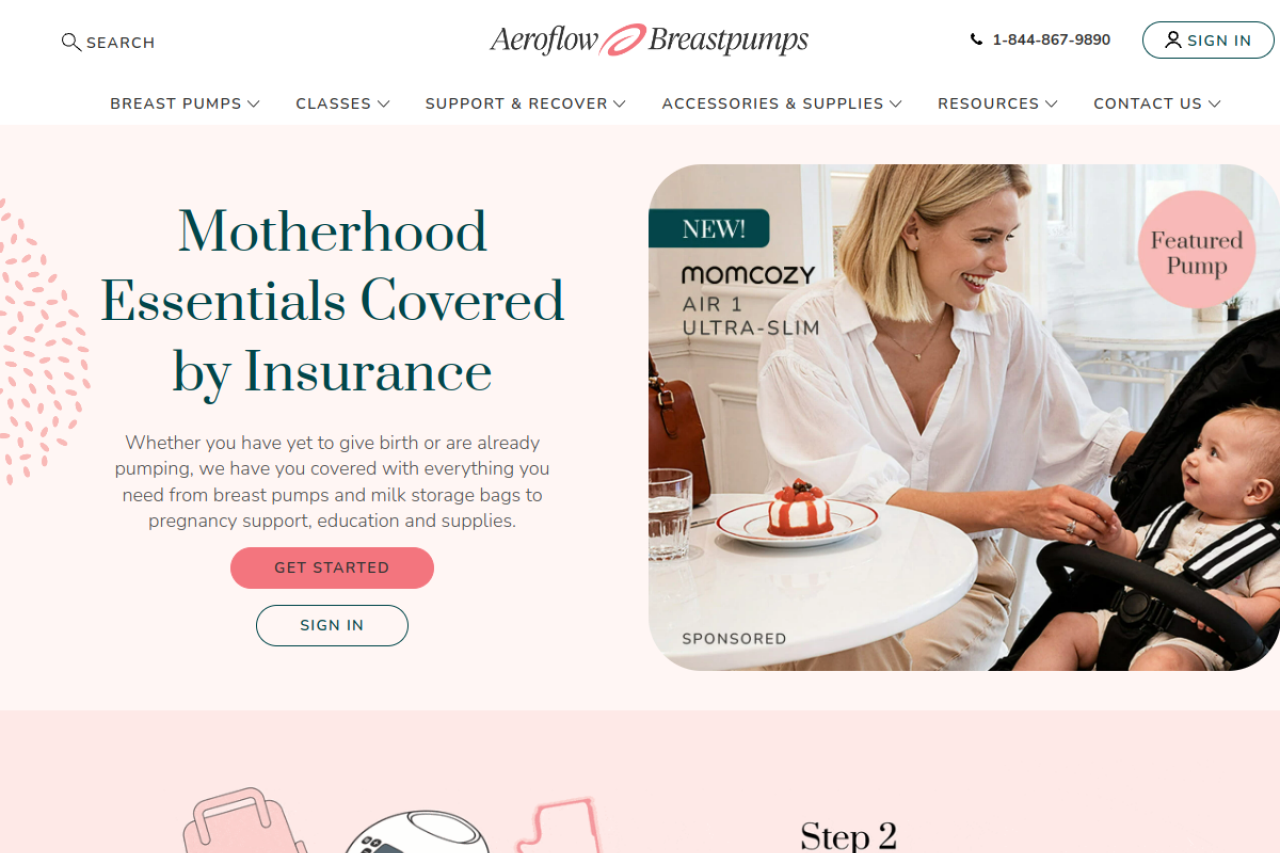Image resolution: width=1280 pixels, height=853 pixels.
Task: Click the Aeroflow Breastpumps logo
Action: 649,40
